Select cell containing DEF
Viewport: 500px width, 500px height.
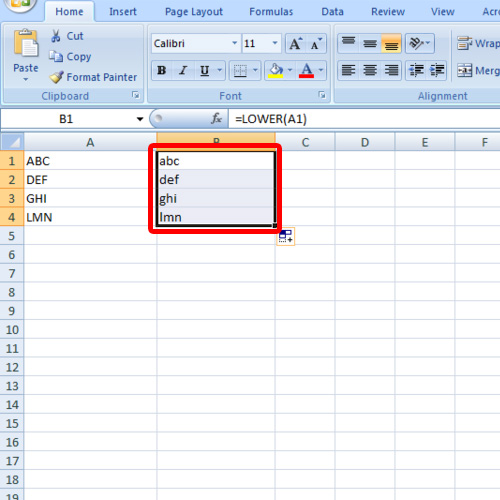90,180
